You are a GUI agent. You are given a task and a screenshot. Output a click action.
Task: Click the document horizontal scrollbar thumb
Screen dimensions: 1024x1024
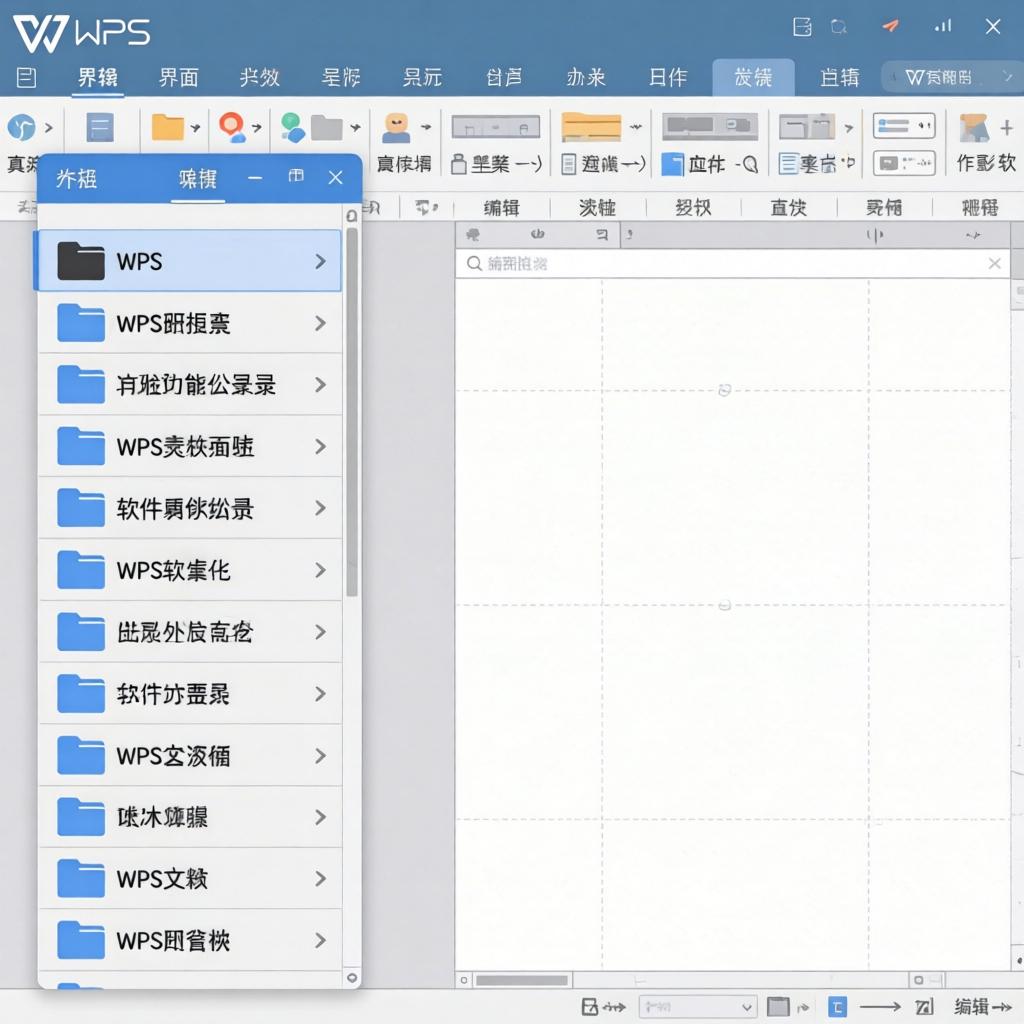[521, 980]
